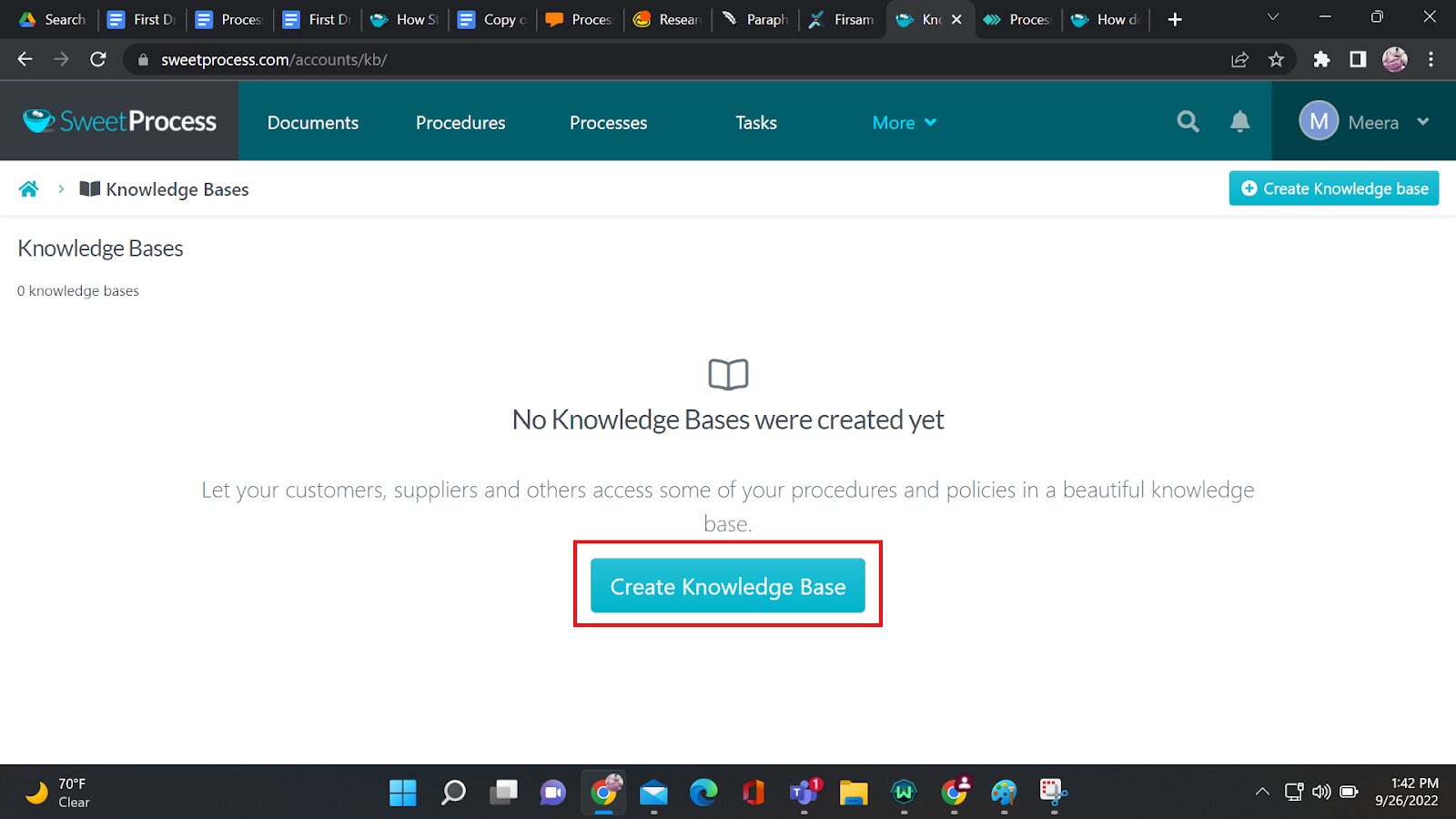Open the clock showing 1:42 PM
This screenshot has width=1456, height=819.
[x=1407, y=793]
